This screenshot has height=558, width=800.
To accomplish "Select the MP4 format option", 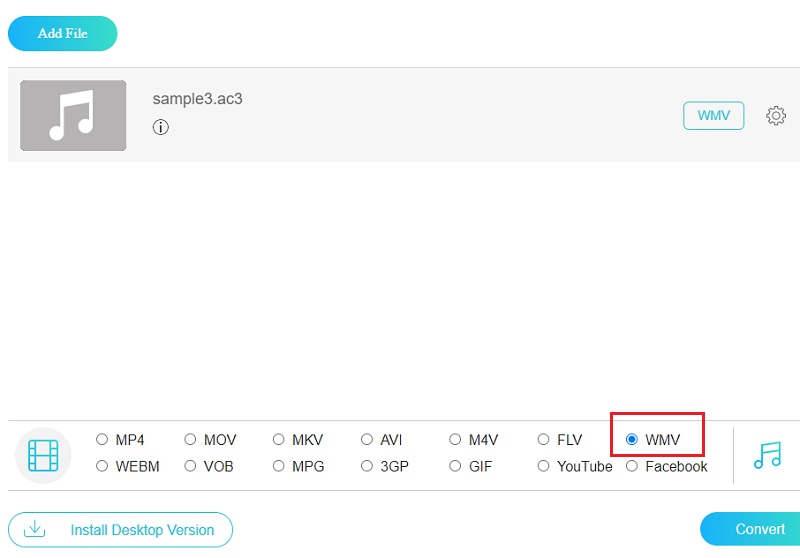I will tap(102, 439).
